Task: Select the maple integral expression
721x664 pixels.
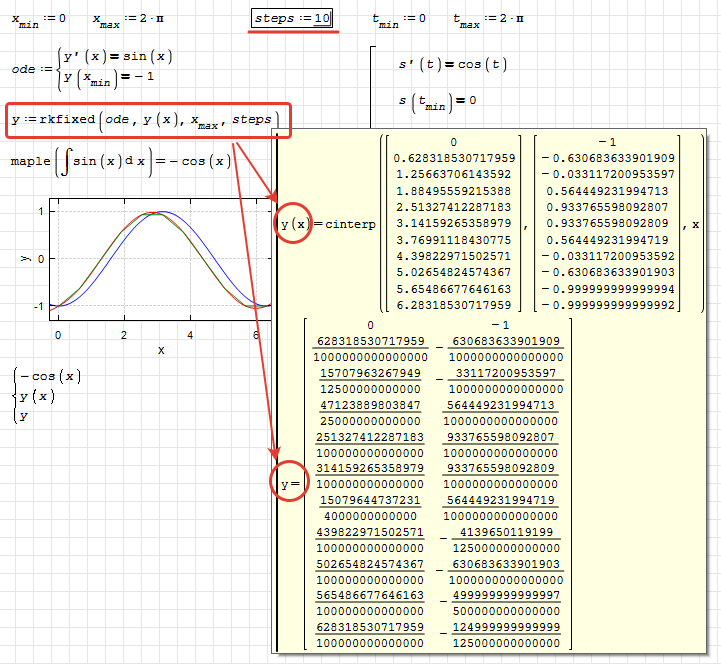Action: point(122,162)
